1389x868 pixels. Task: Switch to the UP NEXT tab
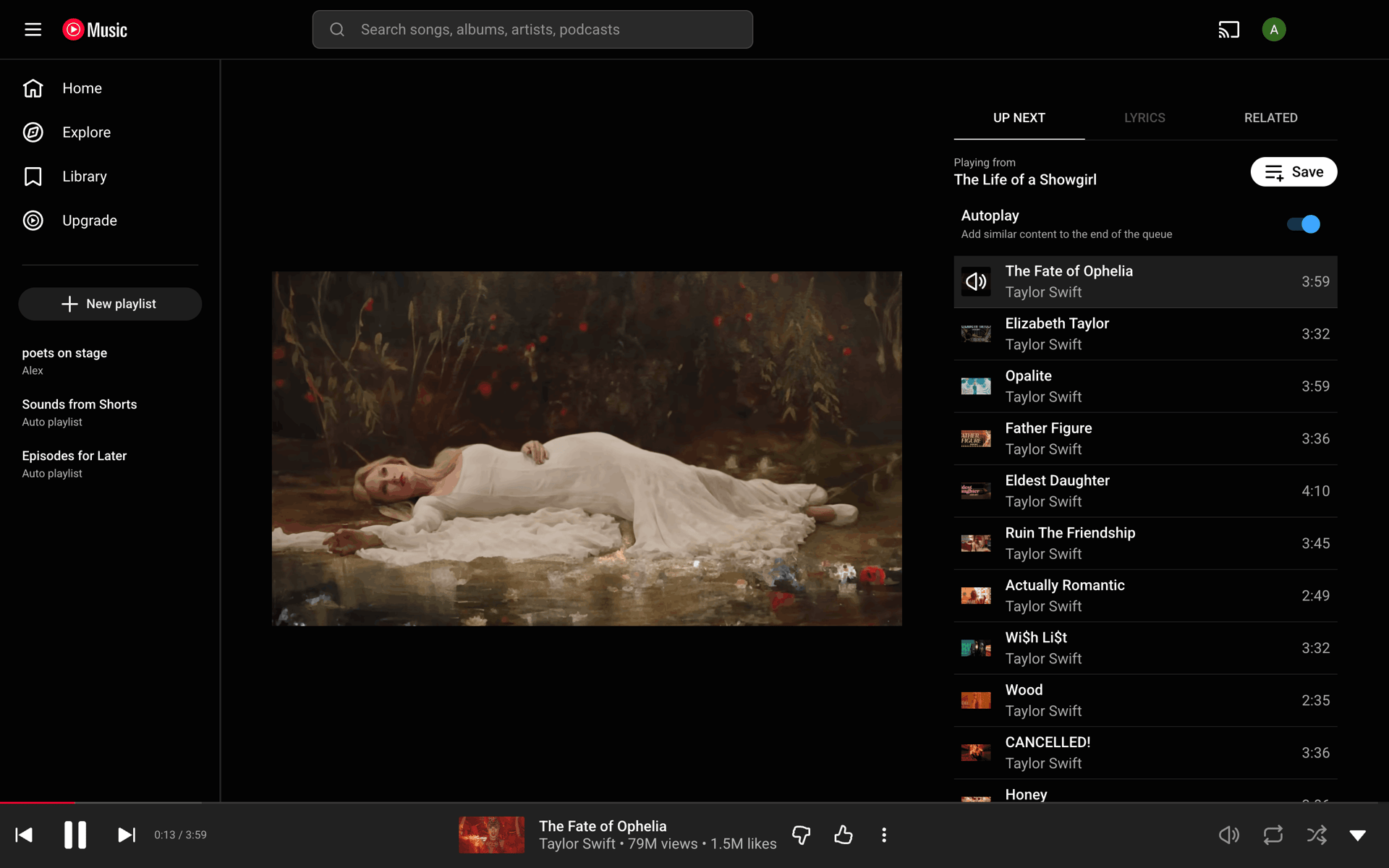[1019, 118]
